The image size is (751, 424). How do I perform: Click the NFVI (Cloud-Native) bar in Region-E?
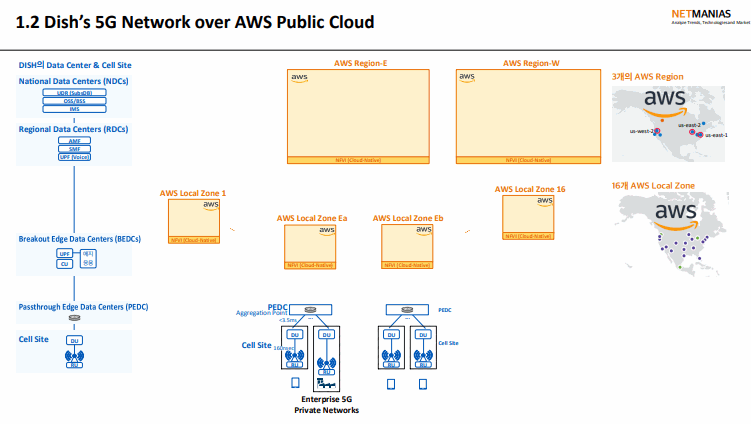coord(358,160)
